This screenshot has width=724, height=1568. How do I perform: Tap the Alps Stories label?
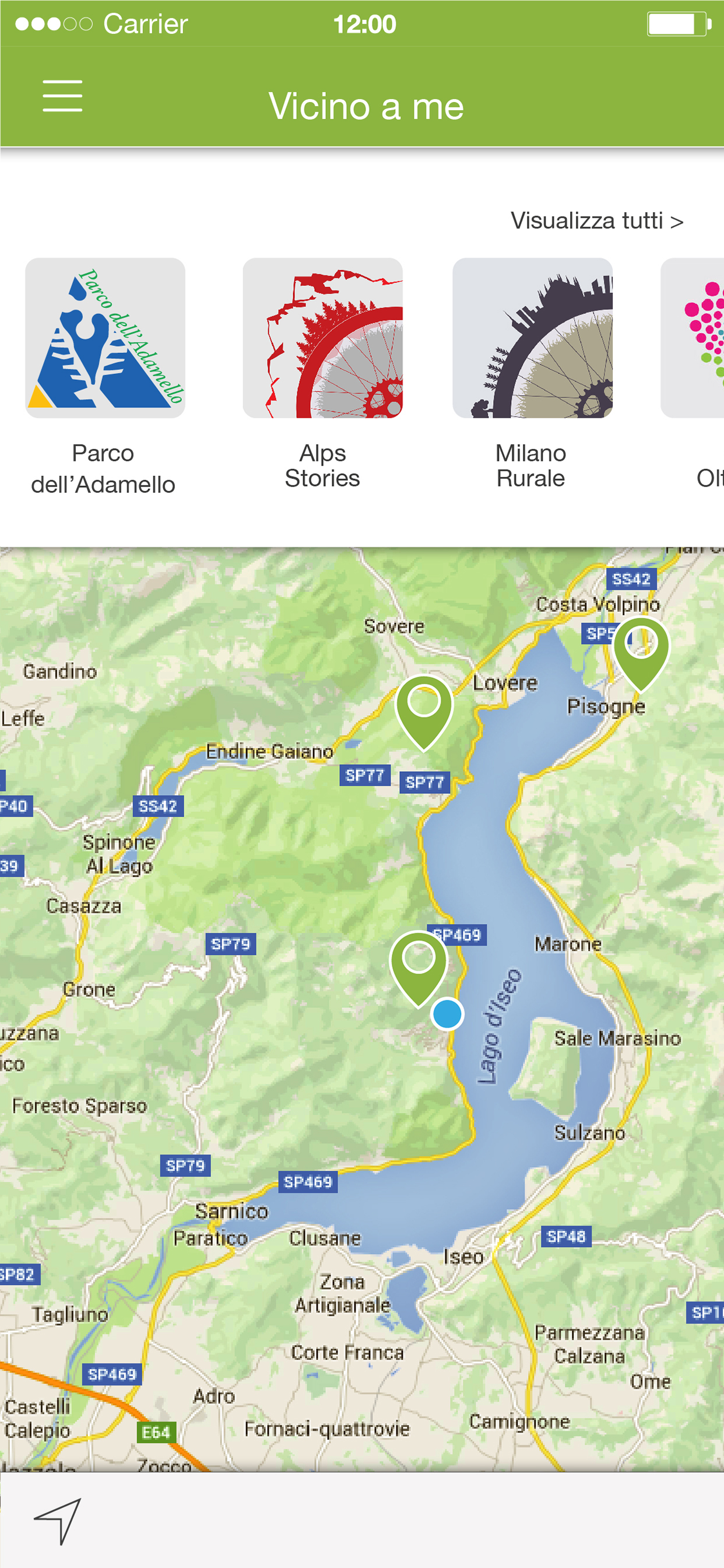coord(322,466)
